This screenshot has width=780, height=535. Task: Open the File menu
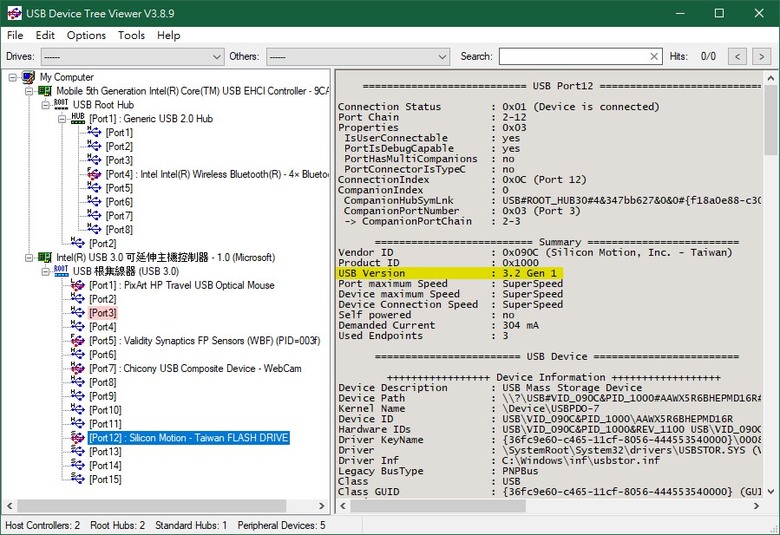(15, 35)
